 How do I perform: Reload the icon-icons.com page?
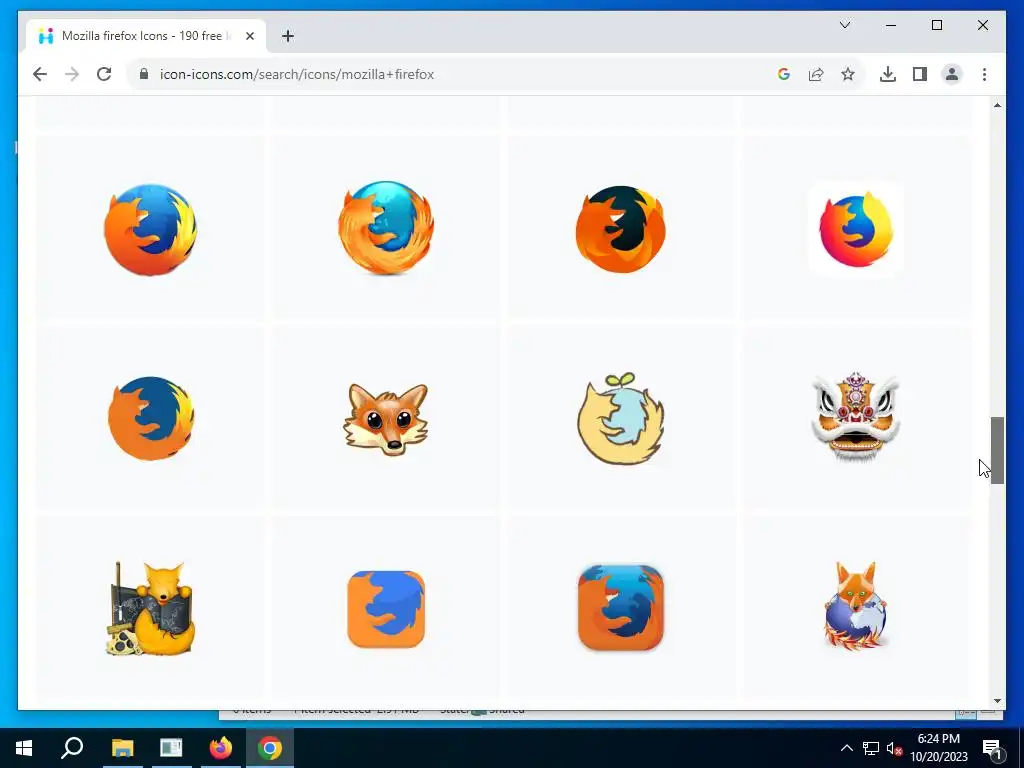(x=104, y=74)
